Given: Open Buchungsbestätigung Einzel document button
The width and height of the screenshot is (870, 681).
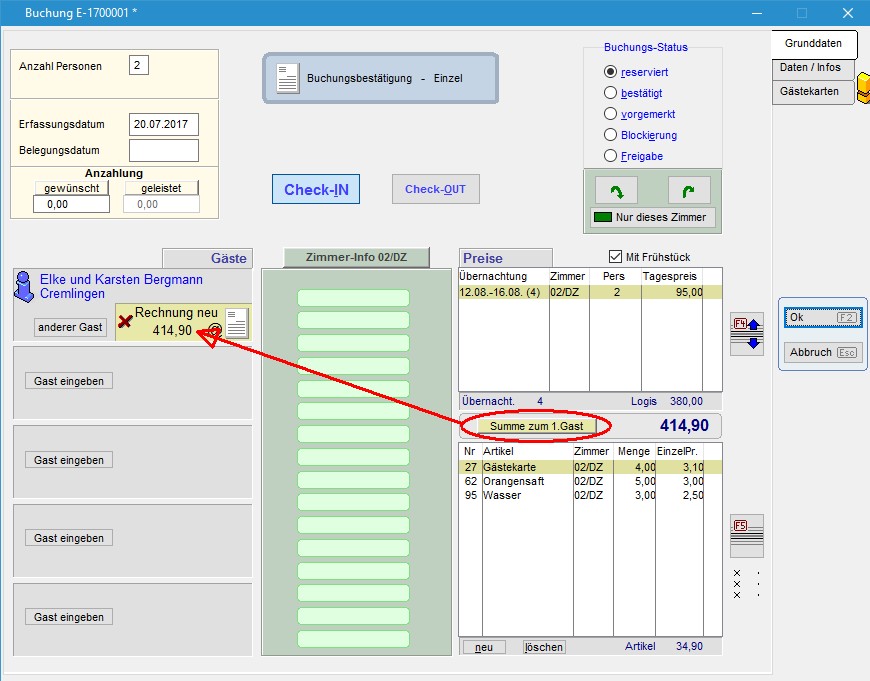Looking at the screenshot, I should pos(380,78).
